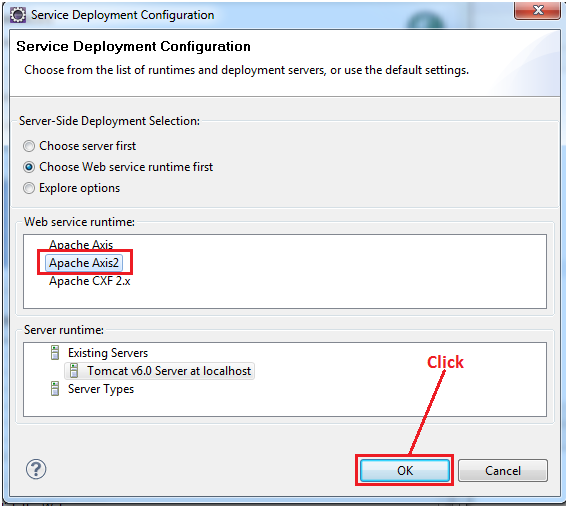Viewport: 568px width, 508px height.
Task: Expand the Existing Servers node label
Action: [108, 353]
